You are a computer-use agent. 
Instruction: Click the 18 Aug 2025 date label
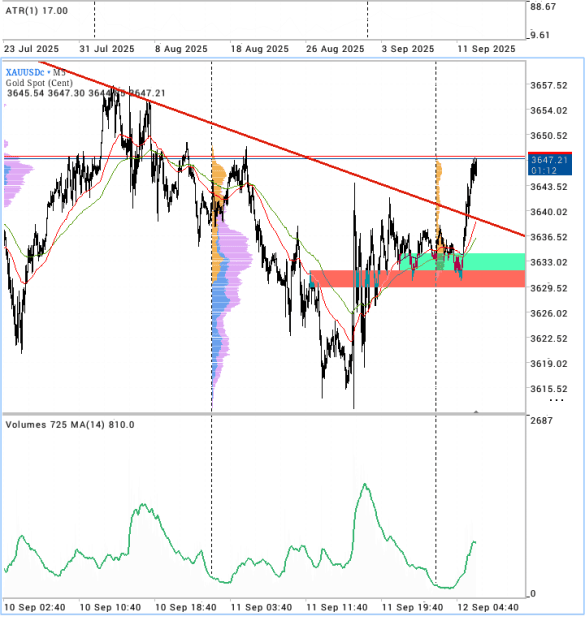[x=259, y=49]
